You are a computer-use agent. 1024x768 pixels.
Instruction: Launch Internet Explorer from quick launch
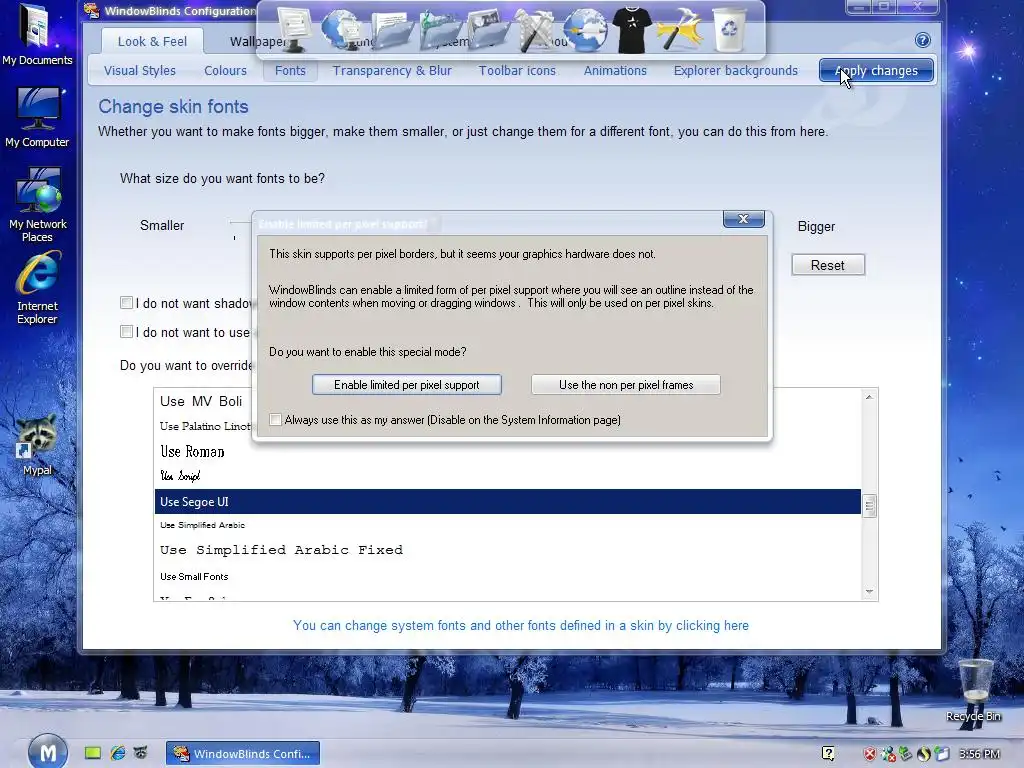pos(118,753)
